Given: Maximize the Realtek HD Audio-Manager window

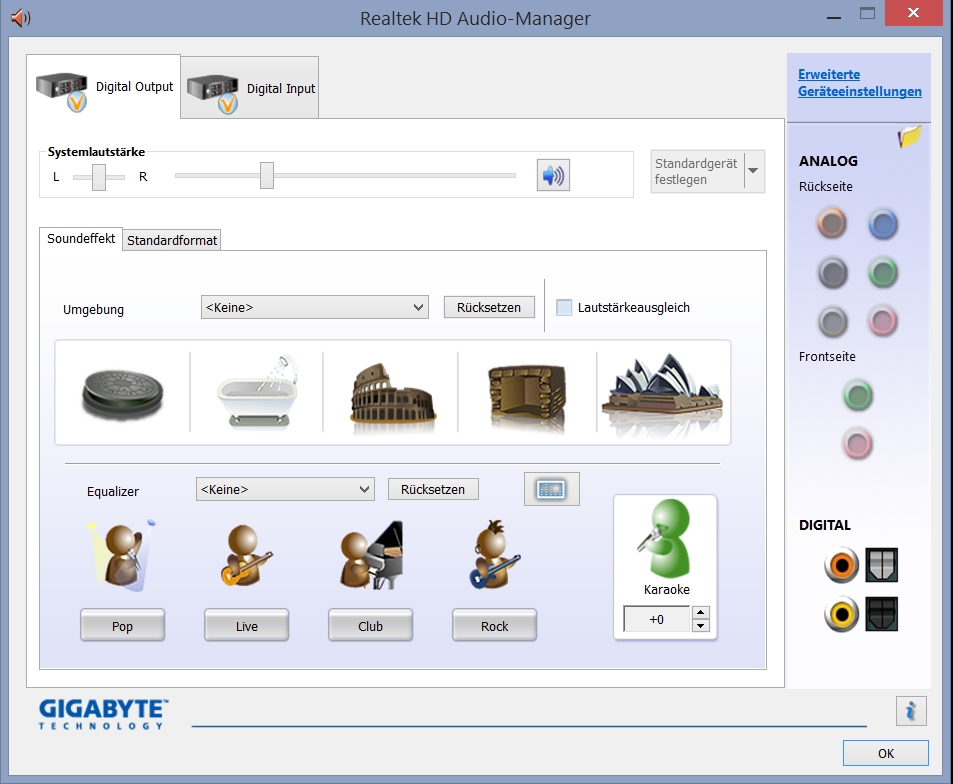Looking at the screenshot, I should (867, 13).
